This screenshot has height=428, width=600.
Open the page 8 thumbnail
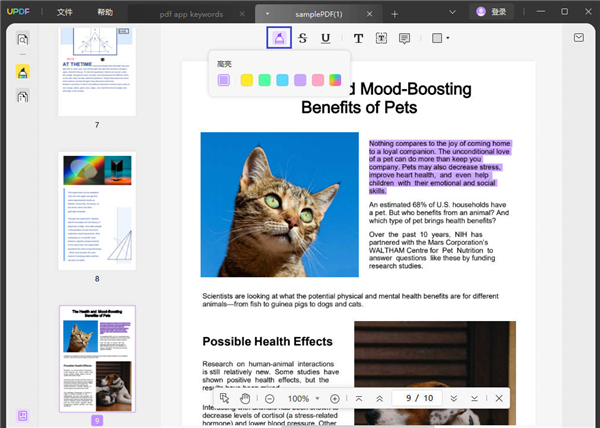[97, 210]
